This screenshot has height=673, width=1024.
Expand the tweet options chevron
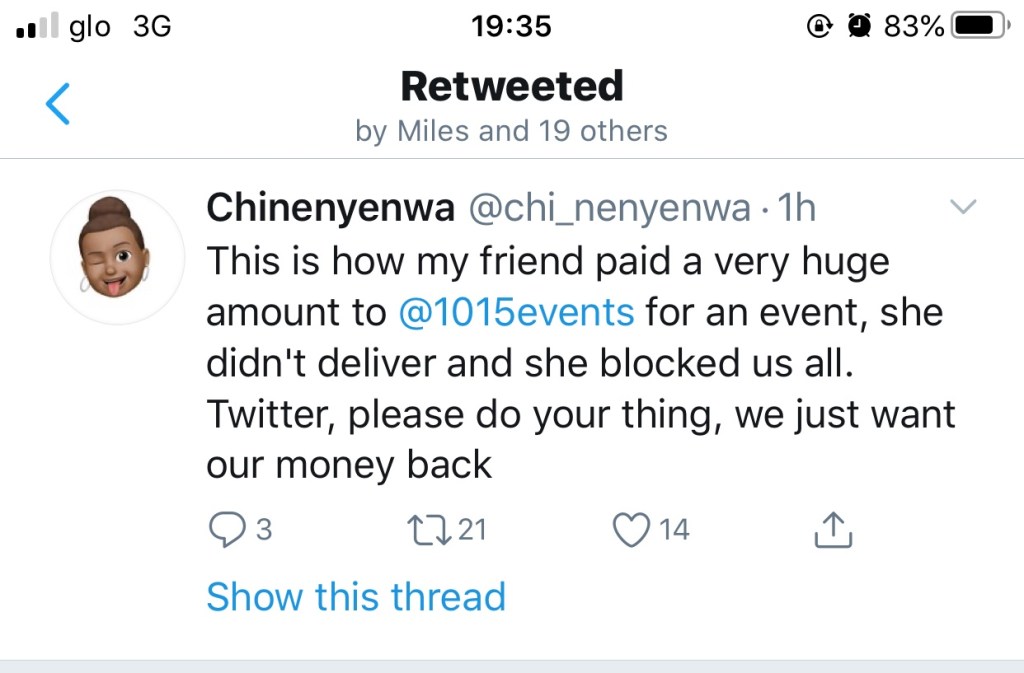[x=961, y=208]
